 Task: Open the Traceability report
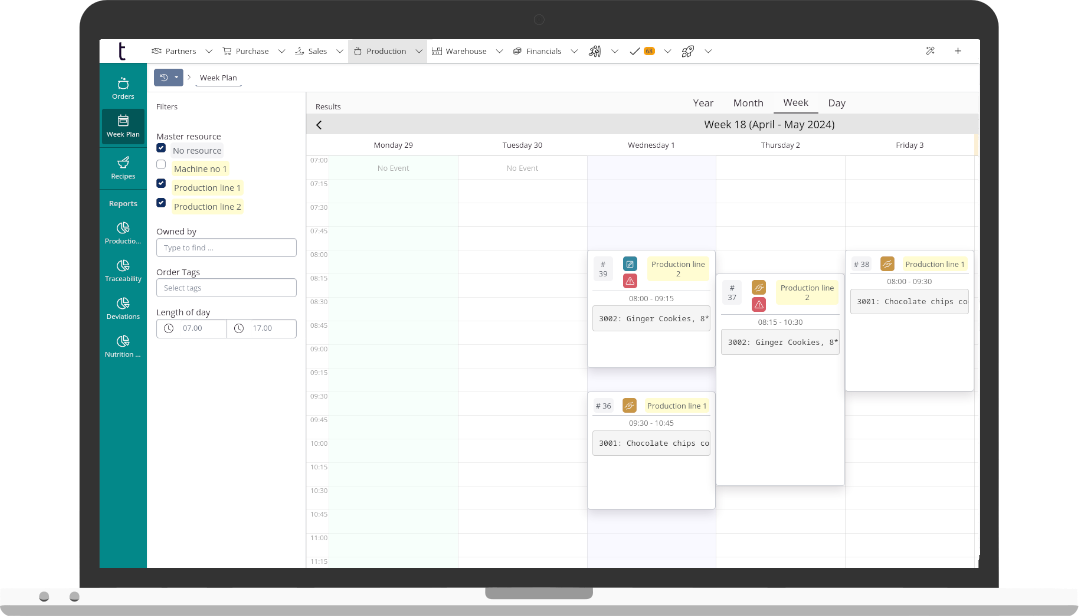122,271
